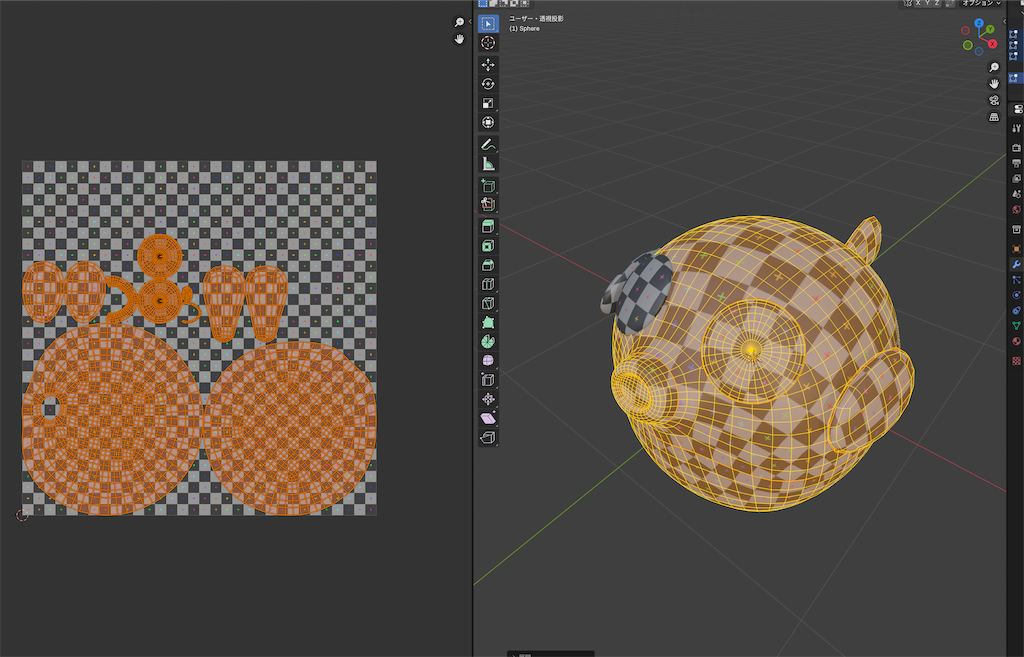Open the View Layer properties tab
This screenshot has width=1024, height=657.
[1016, 179]
